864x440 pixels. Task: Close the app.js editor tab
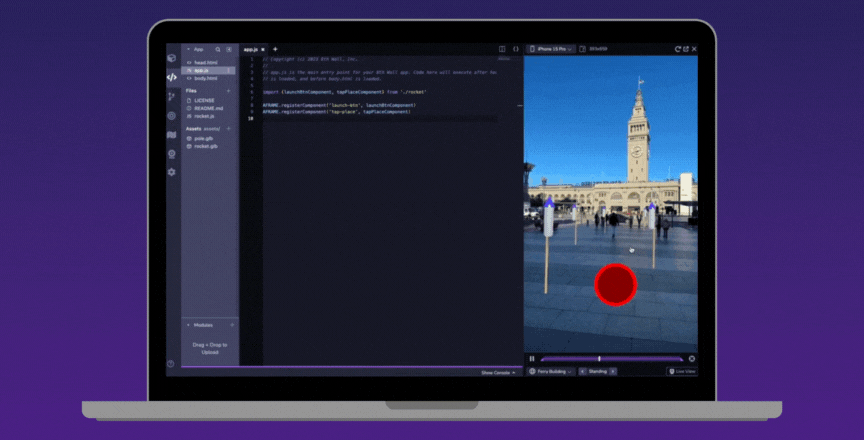(263, 50)
